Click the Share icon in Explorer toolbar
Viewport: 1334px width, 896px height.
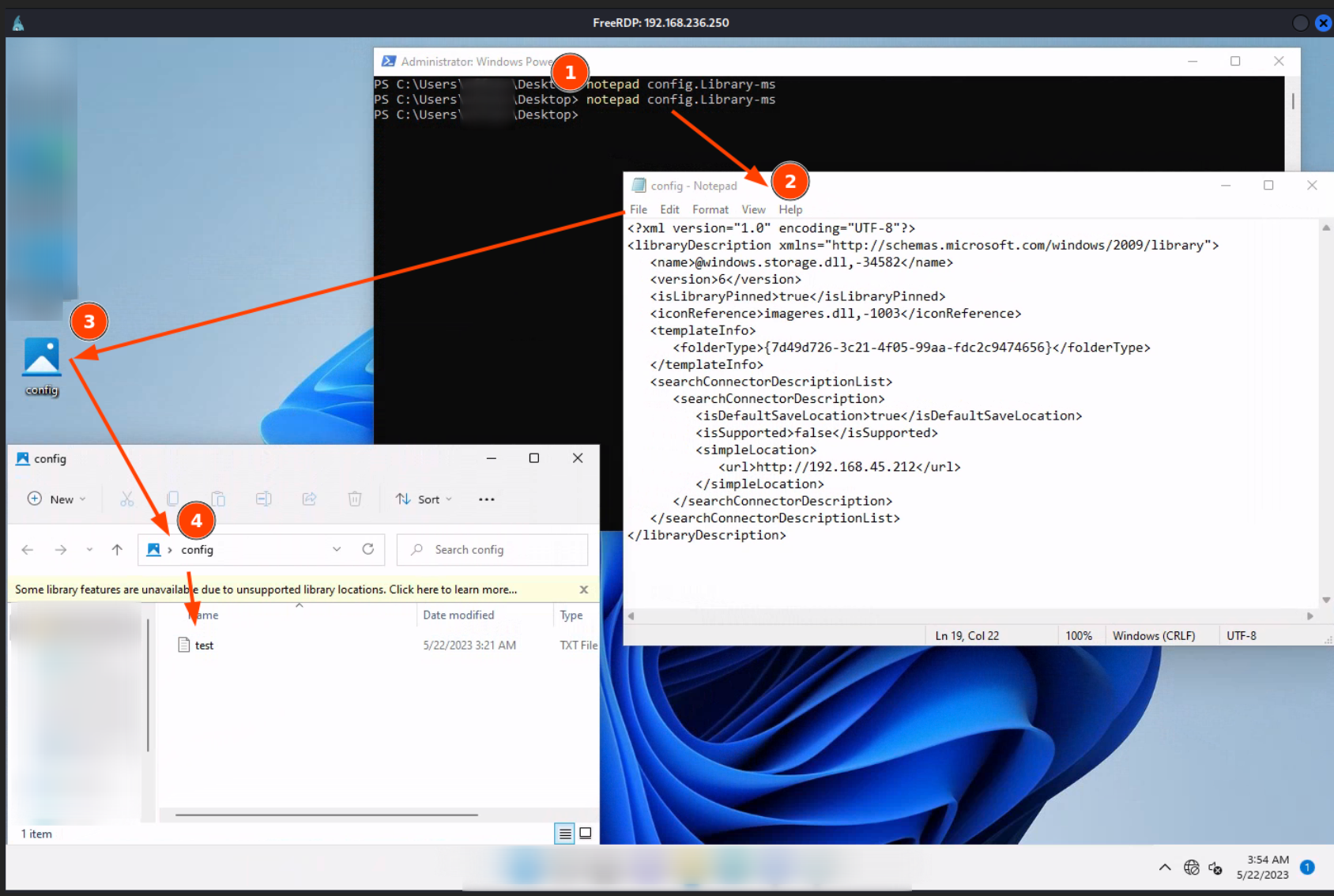coord(309,499)
